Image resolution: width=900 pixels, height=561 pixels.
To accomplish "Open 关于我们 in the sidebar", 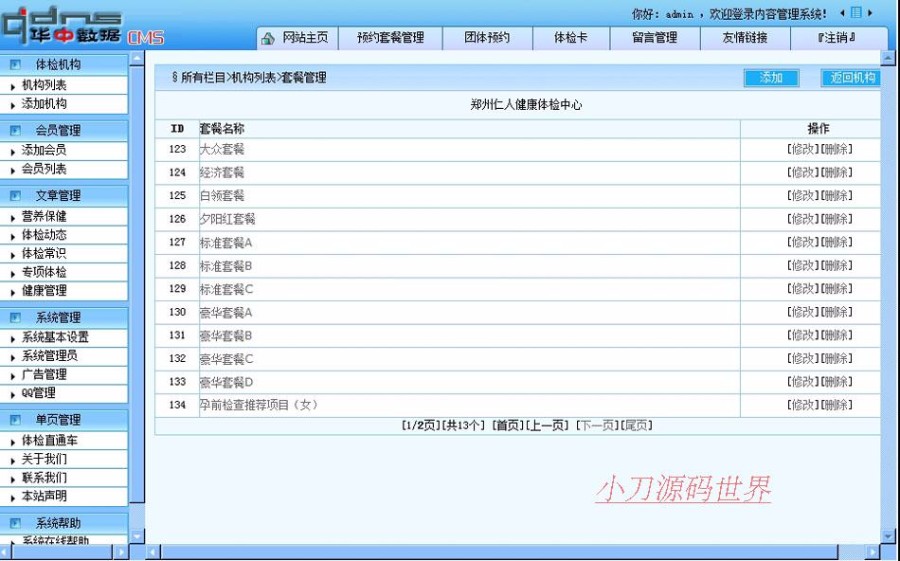I will (44, 459).
